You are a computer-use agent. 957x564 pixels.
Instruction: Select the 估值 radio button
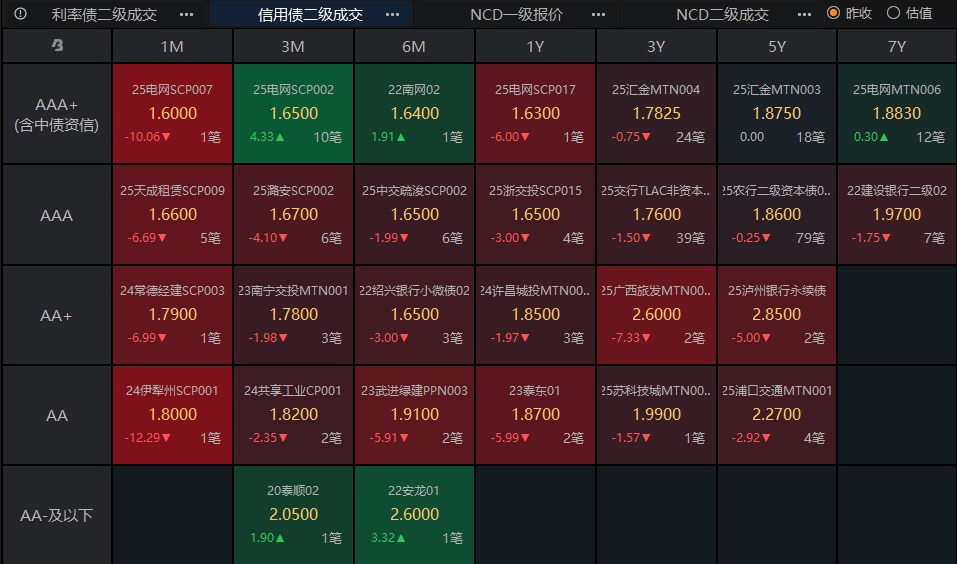pos(894,13)
